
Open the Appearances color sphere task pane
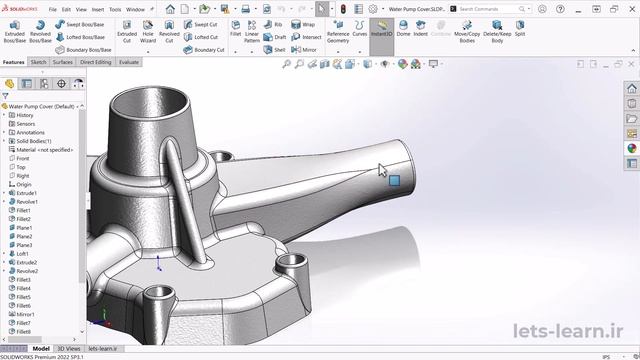coord(632,148)
